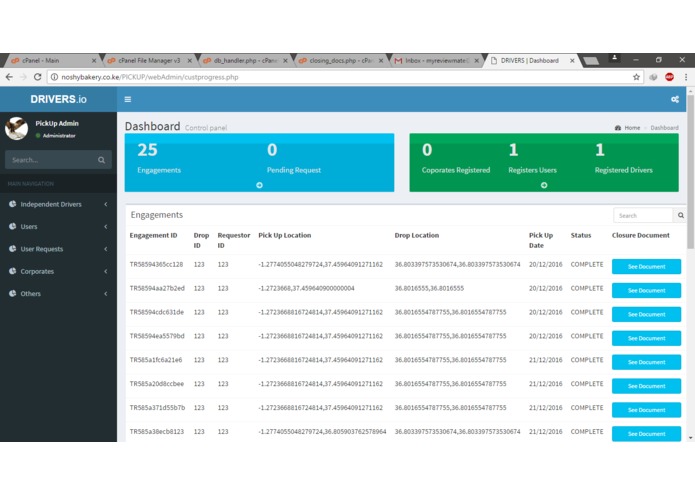The image size is (695, 494).
Task: Switch to the closing_docs.php tab
Action: (340, 60)
